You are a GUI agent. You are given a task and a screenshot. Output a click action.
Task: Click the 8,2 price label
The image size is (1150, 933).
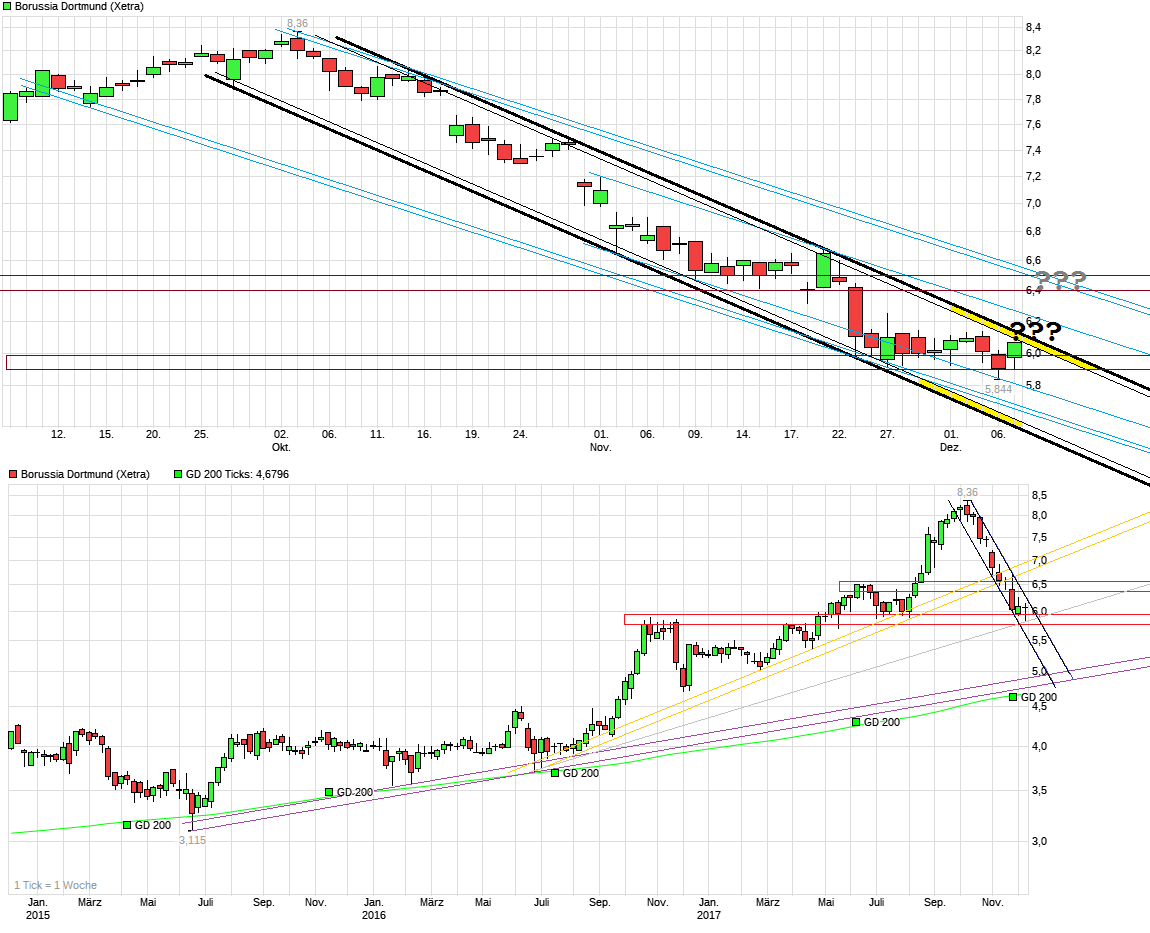tap(1033, 50)
